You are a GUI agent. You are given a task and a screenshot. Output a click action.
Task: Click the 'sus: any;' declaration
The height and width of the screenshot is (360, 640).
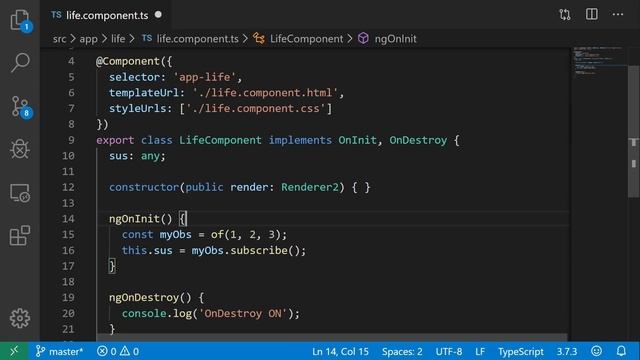137,156
